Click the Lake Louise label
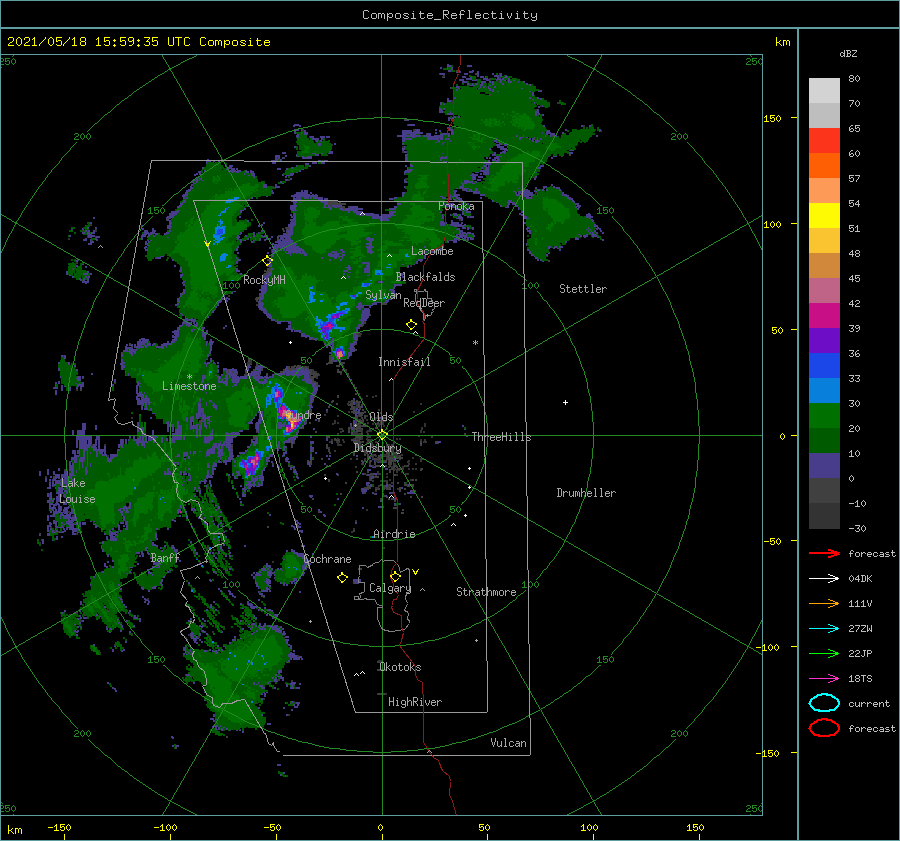900x841 pixels. pos(77,491)
